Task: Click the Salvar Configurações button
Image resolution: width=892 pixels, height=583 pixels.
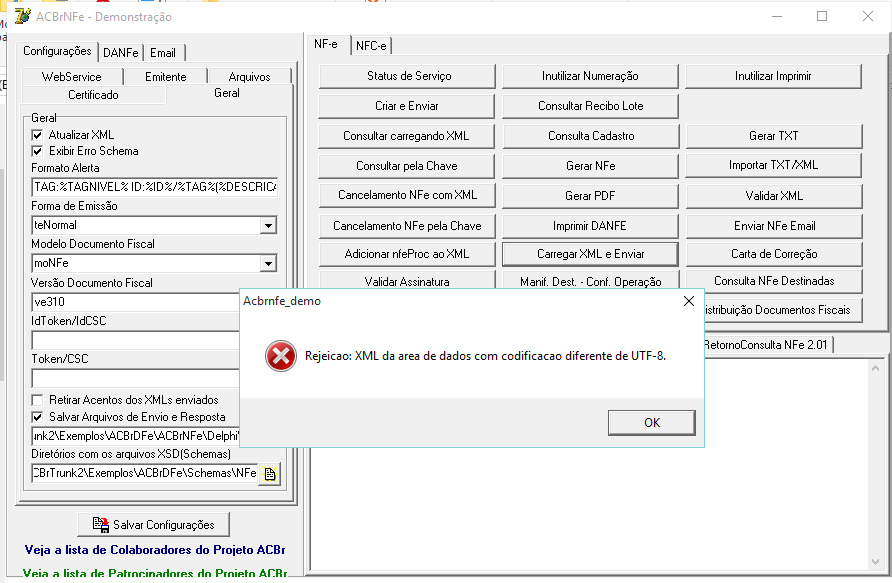Action: [154, 524]
